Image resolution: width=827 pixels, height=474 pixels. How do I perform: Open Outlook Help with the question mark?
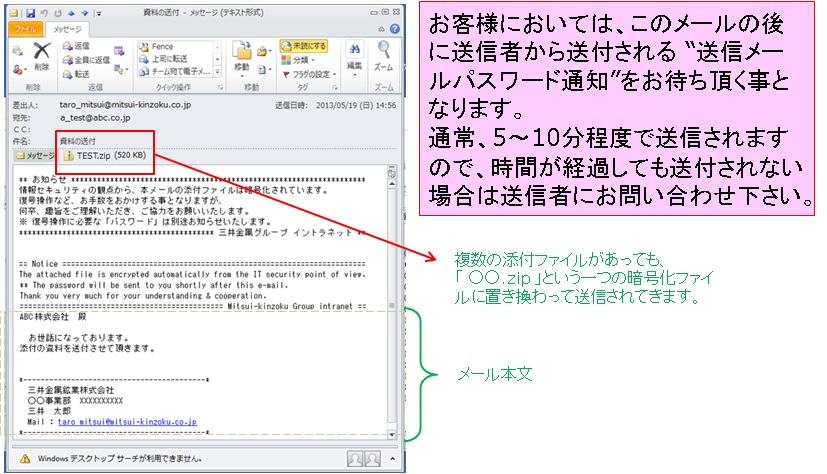pos(395,29)
